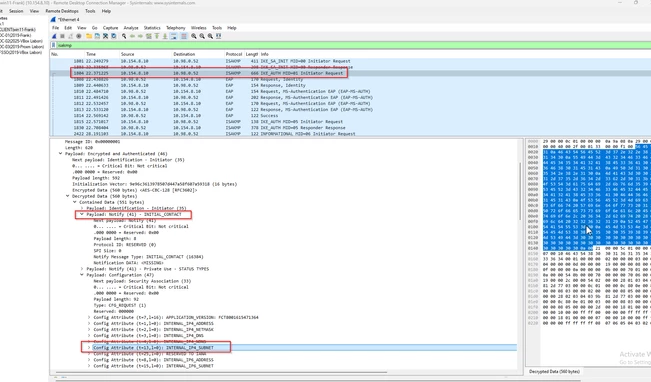Expand Config Attribute INTERNAL_IP4_ADDRESS

(89, 323)
